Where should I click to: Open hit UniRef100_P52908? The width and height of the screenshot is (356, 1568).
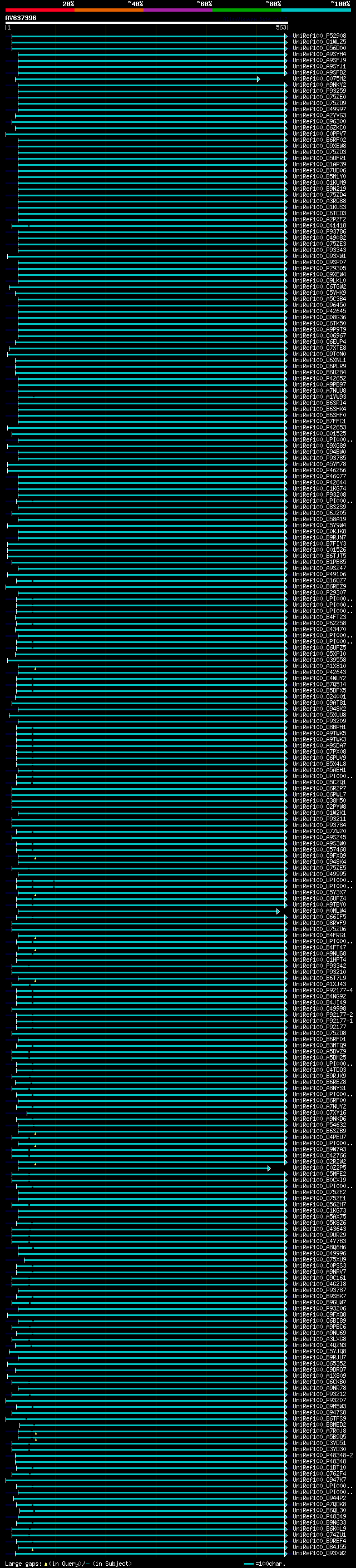click(319, 36)
